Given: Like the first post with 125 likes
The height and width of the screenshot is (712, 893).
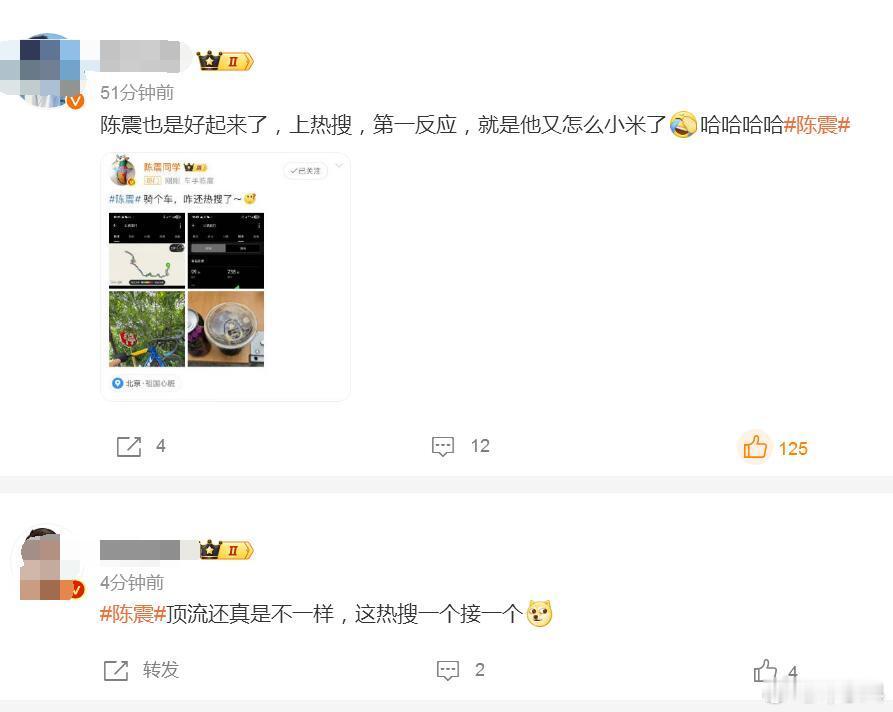Looking at the screenshot, I should point(755,447).
